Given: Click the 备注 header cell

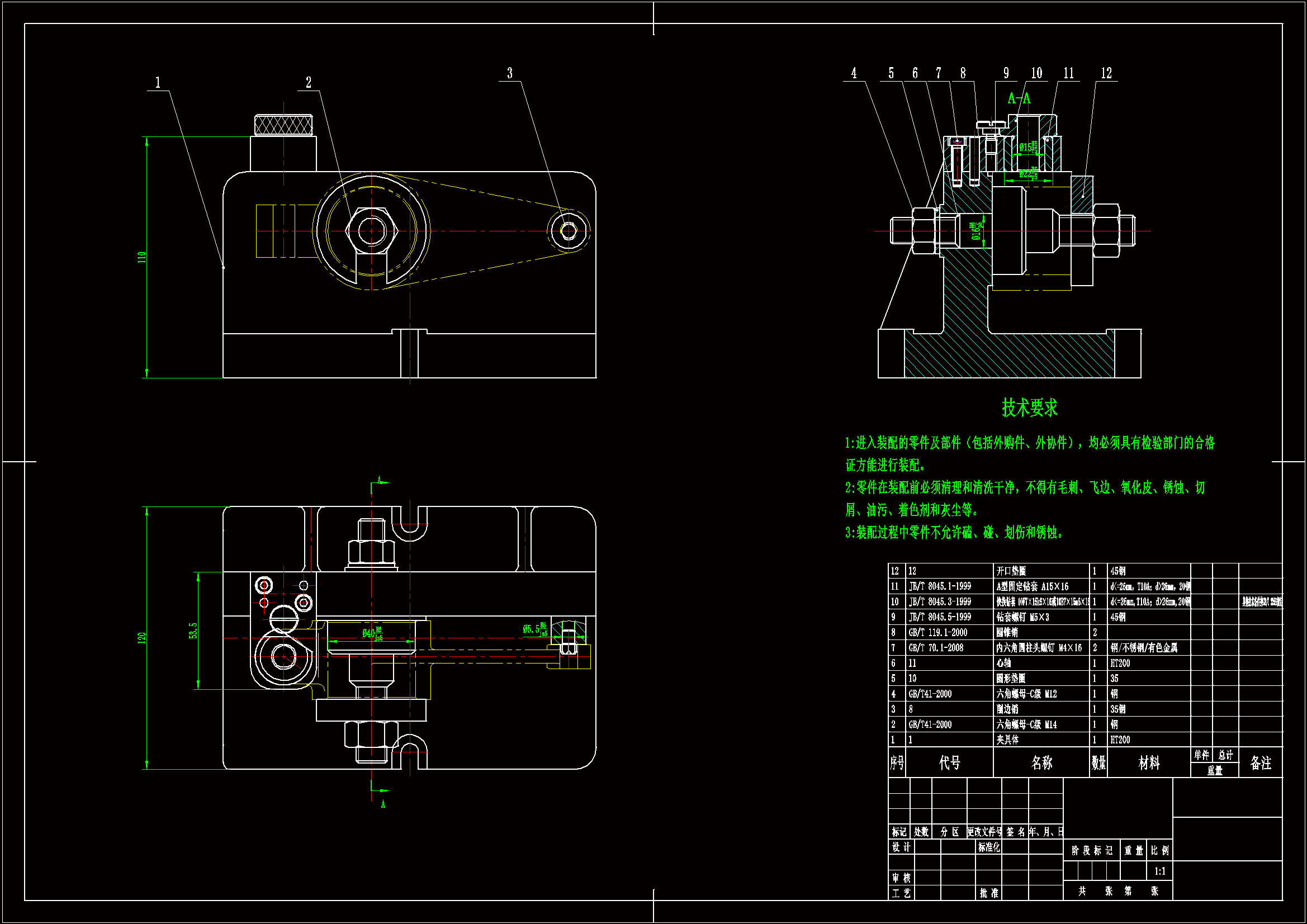Looking at the screenshot, I should click(x=1260, y=763).
